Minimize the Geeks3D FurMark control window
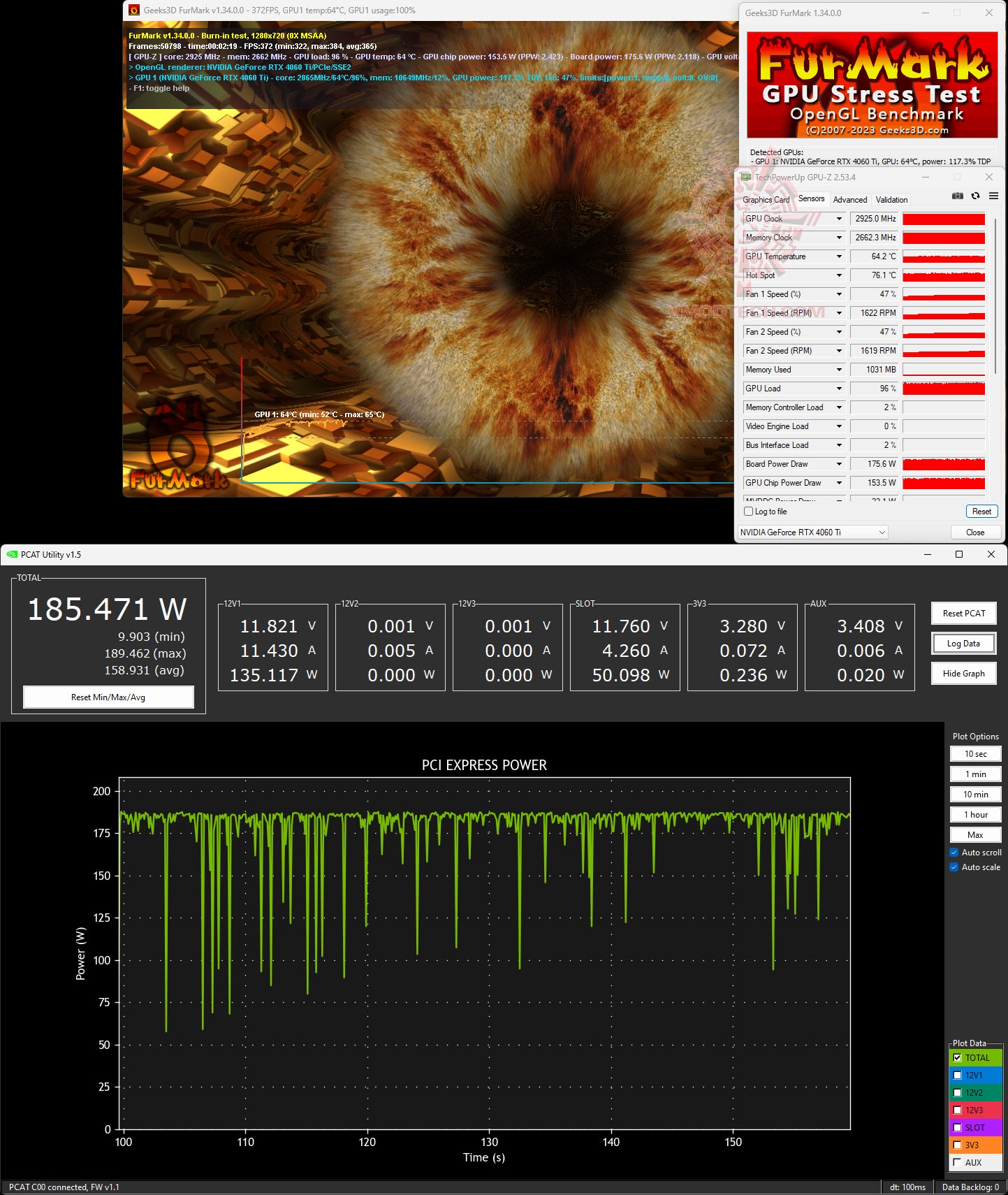This screenshot has width=1008, height=1195. (926, 13)
